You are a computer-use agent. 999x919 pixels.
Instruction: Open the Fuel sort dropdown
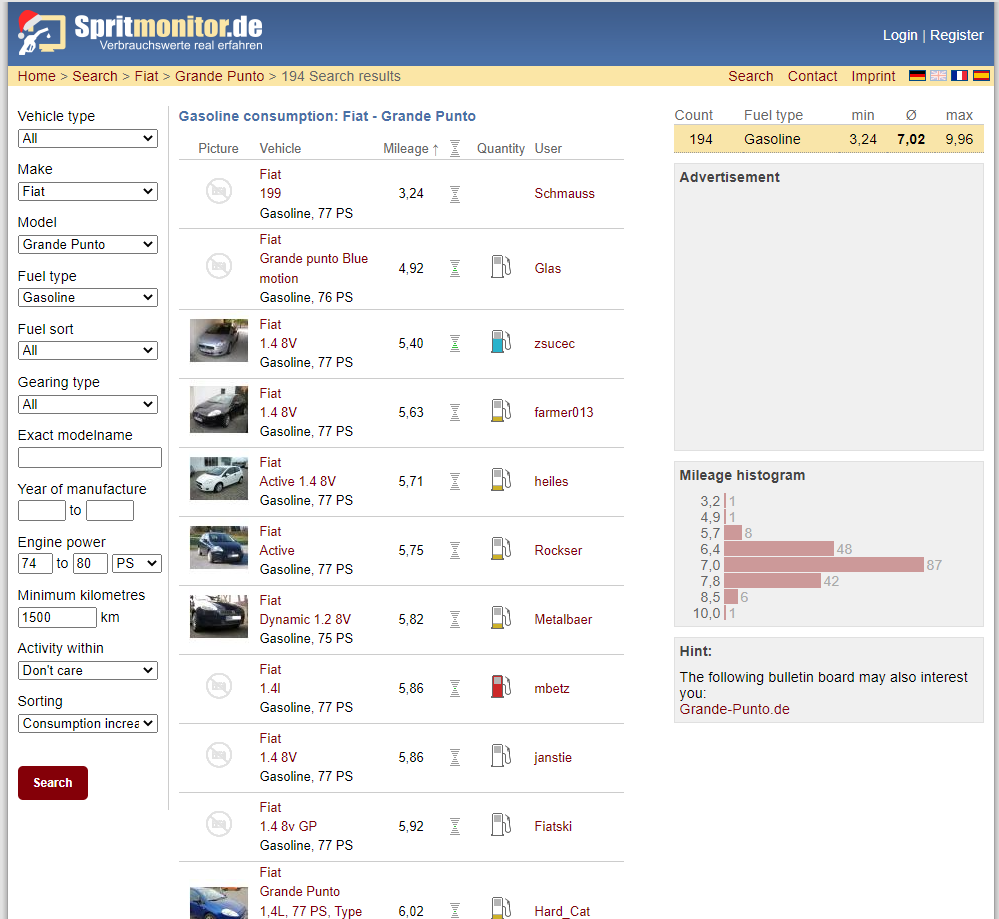click(x=88, y=351)
